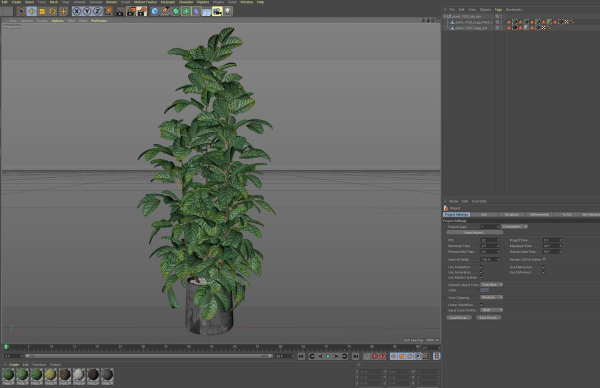Click Render to Picture Viewer icon
Viewport: 600px width, 388px height.
click(131, 11)
